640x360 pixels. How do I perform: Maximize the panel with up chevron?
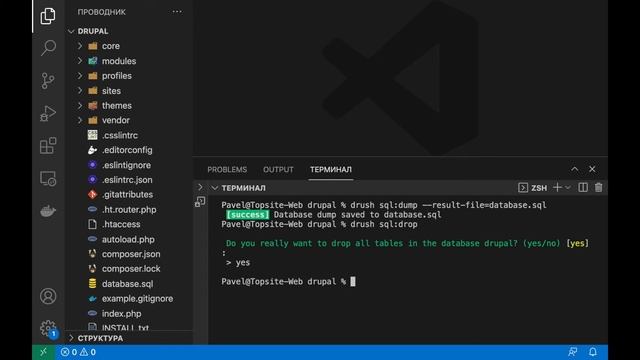(575, 169)
